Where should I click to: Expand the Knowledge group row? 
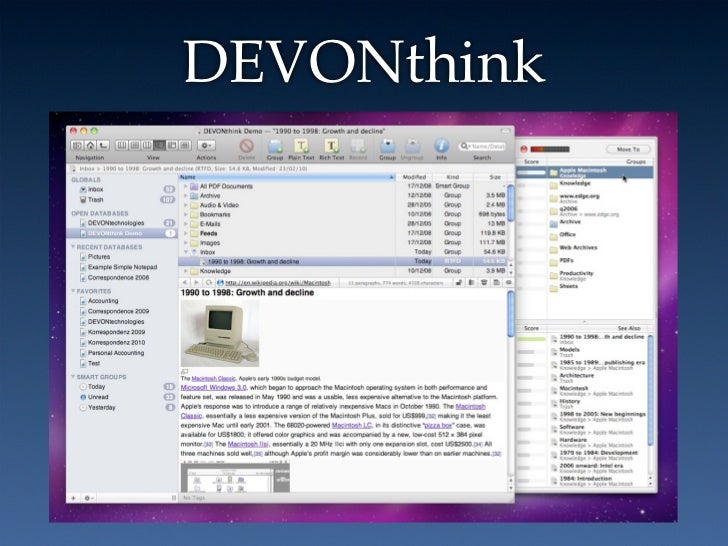click(185, 271)
